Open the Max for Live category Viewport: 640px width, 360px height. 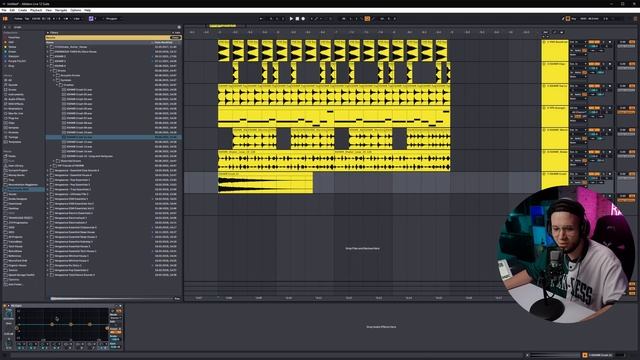tap(16, 113)
